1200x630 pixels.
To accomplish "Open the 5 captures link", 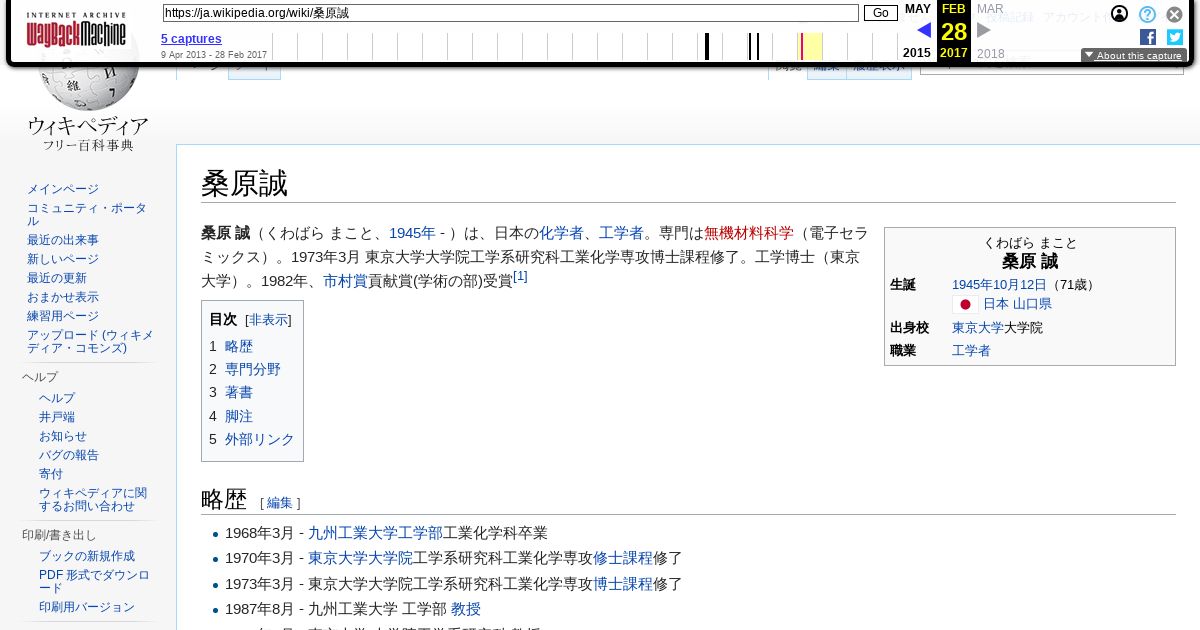I will point(191,39).
